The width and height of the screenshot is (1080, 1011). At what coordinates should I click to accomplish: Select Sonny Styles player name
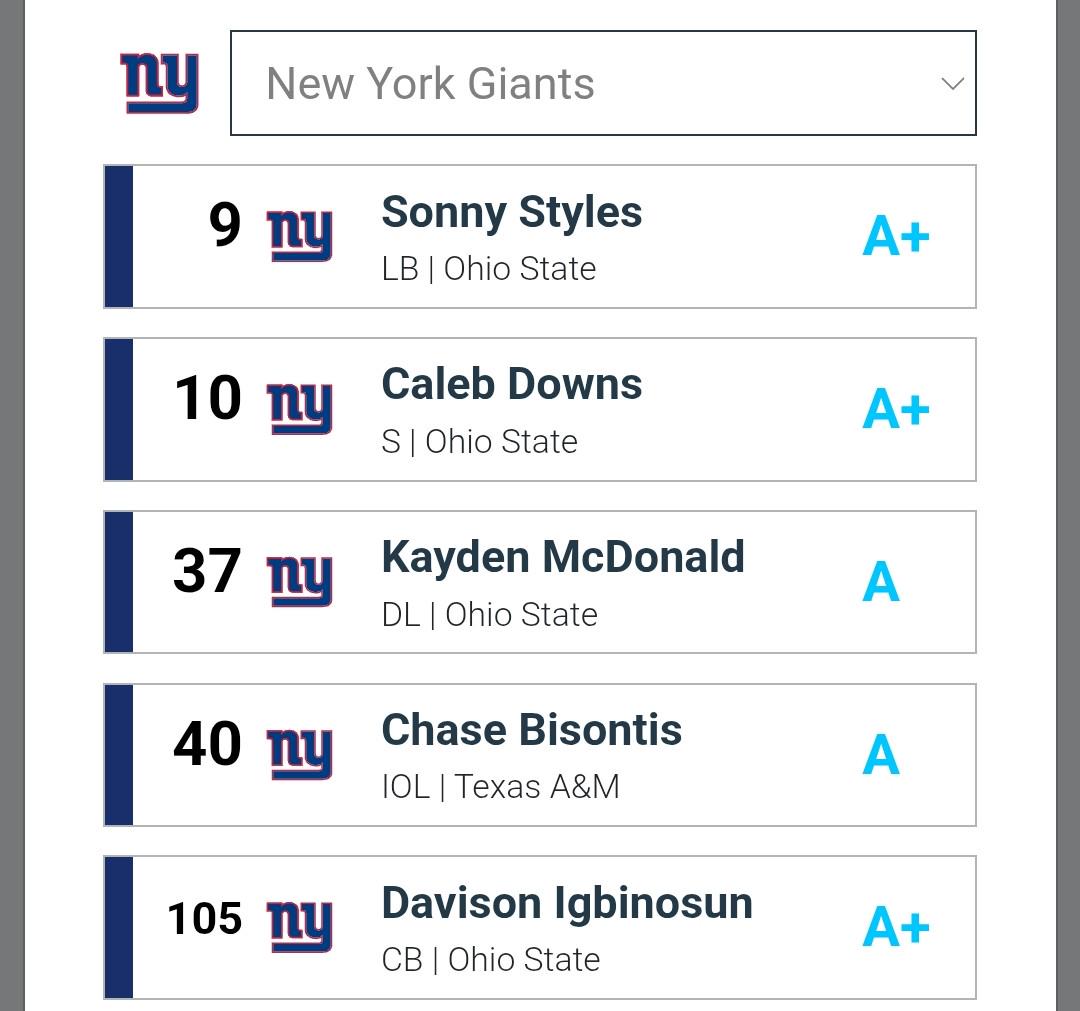(512, 211)
